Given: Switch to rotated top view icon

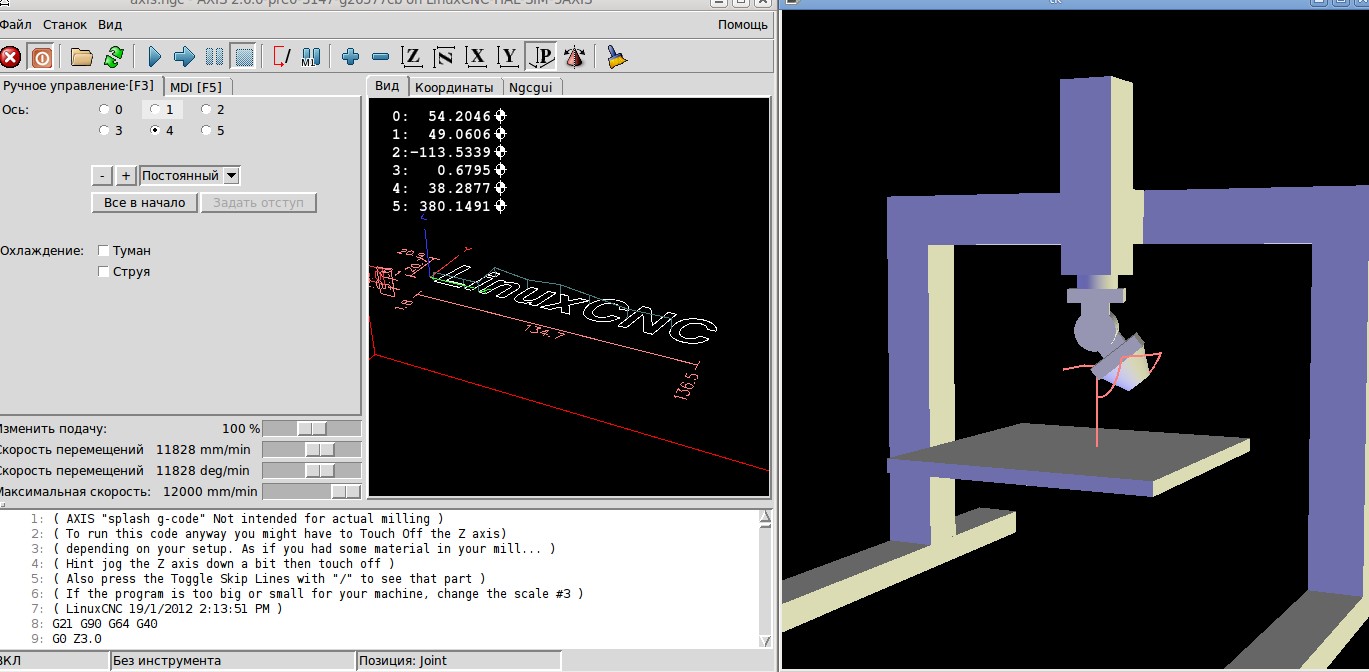Looking at the screenshot, I should (x=444, y=56).
